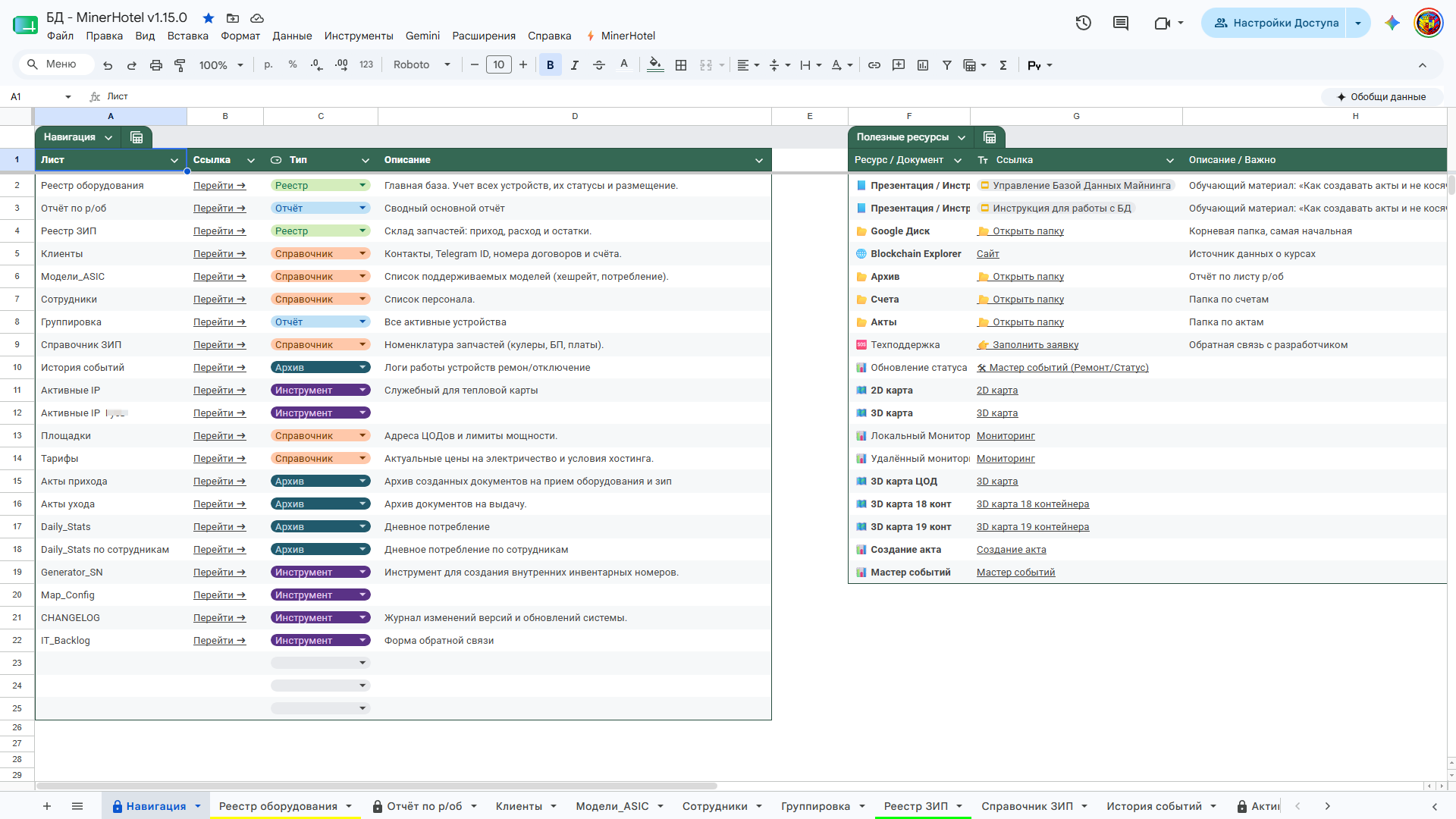Collapse the toolbar with chevron
Viewport: 1456px width, 819px height.
click(x=1423, y=65)
